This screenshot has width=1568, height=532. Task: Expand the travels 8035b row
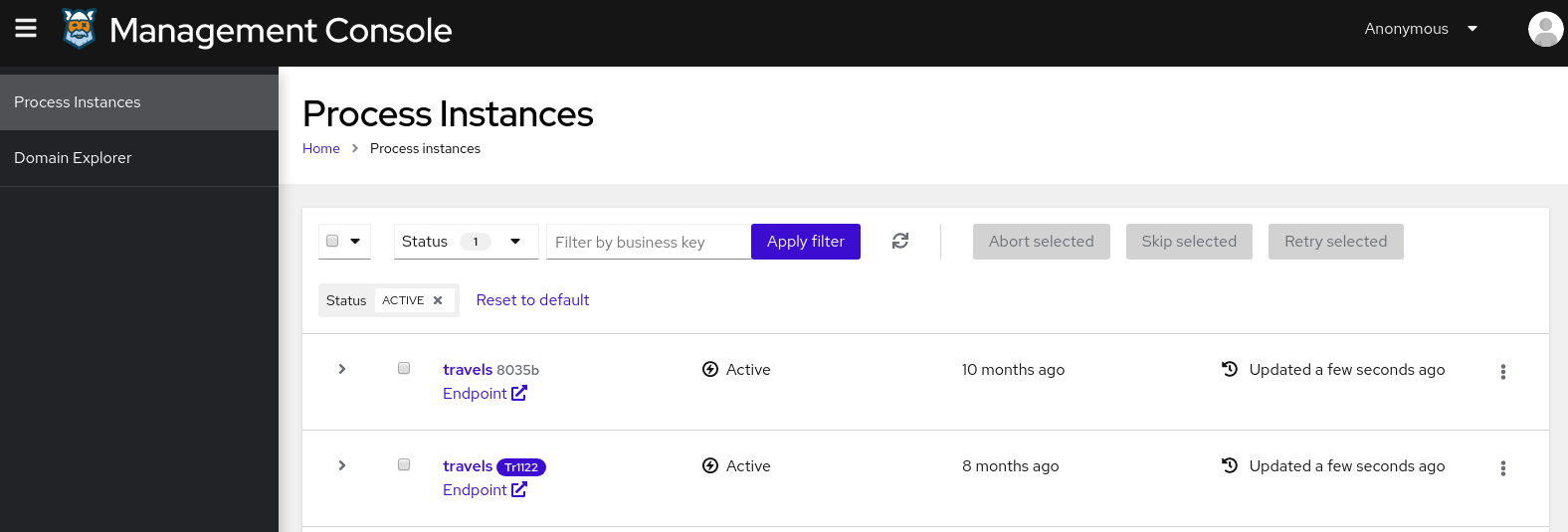[342, 369]
